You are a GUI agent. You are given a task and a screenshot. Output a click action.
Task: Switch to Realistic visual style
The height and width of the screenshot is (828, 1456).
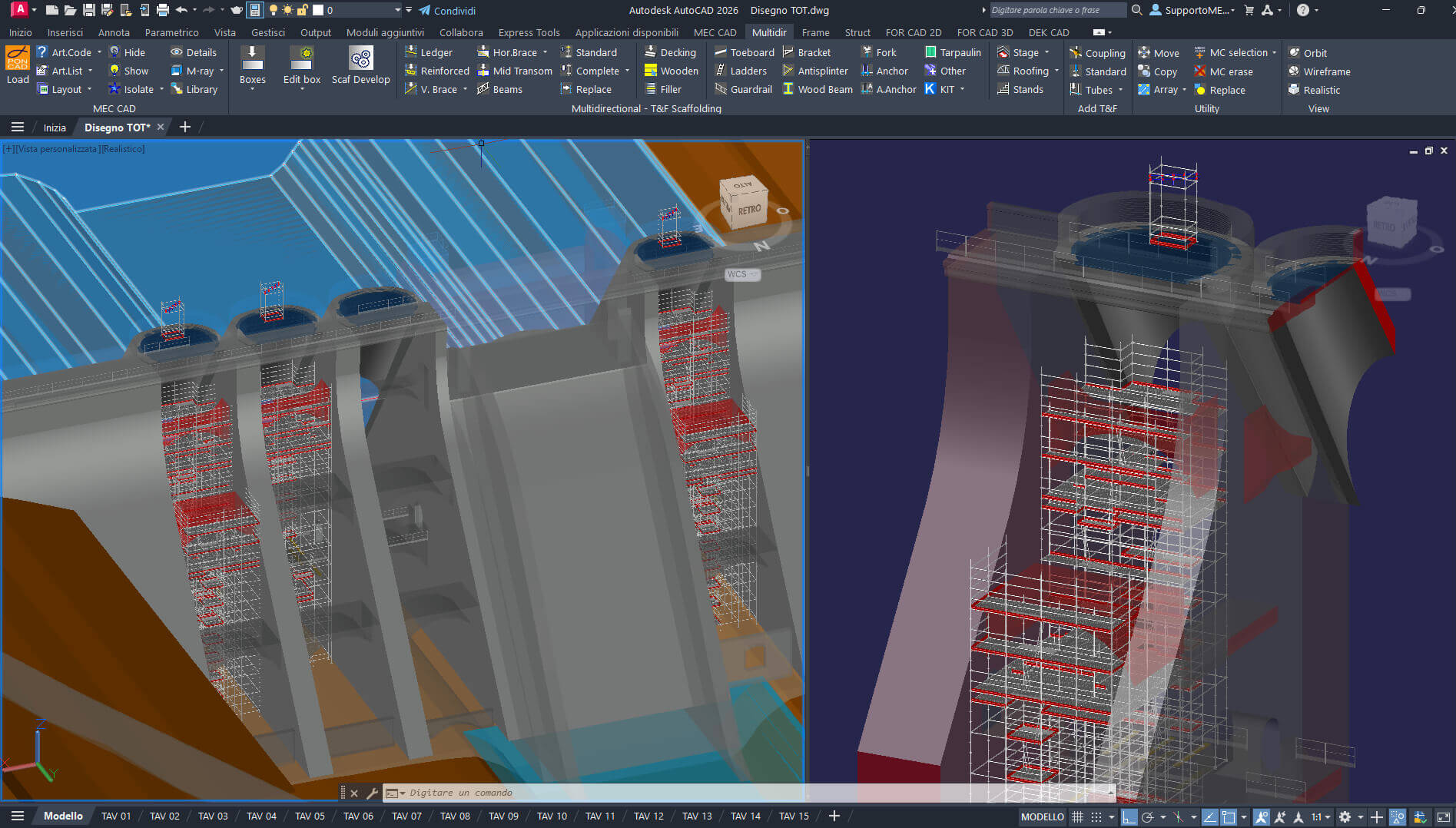pos(1314,90)
